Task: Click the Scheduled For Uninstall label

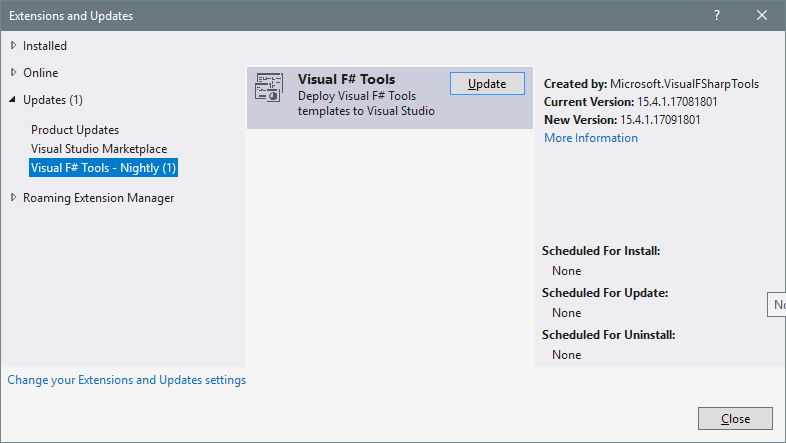Action: coord(609,335)
